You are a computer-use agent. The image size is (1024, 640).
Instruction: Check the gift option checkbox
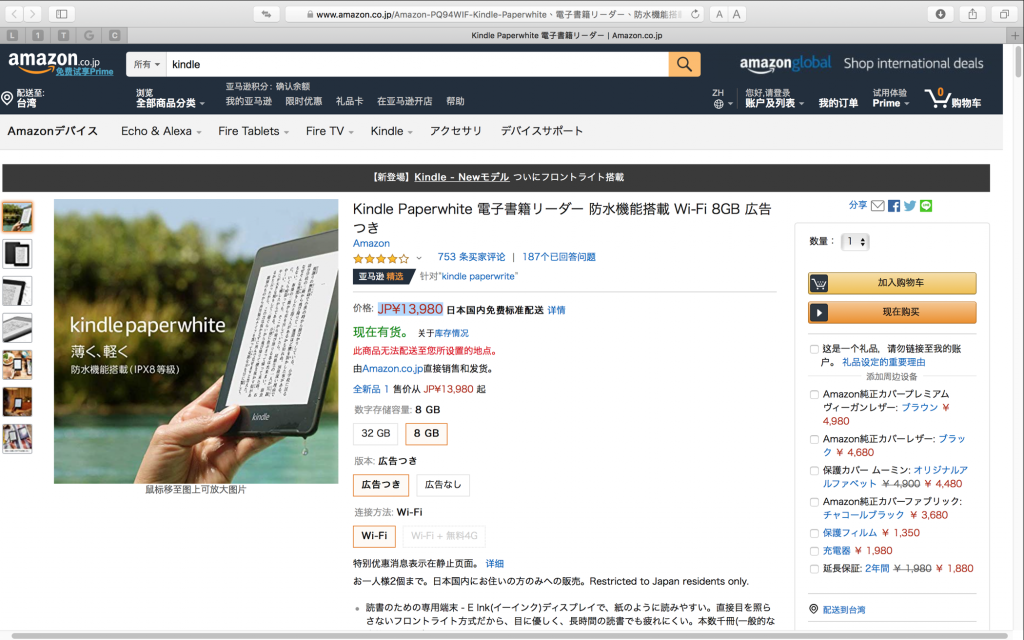(814, 349)
